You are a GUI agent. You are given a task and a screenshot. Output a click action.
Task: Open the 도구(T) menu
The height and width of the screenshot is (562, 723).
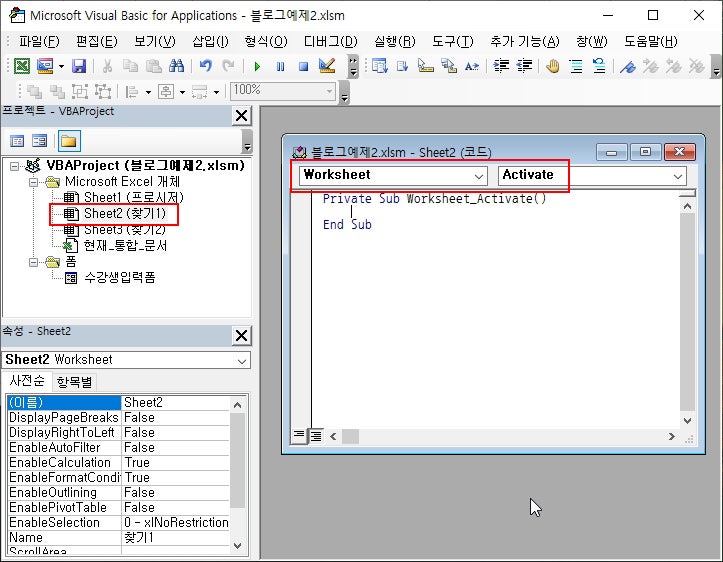pyautogui.click(x=453, y=41)
